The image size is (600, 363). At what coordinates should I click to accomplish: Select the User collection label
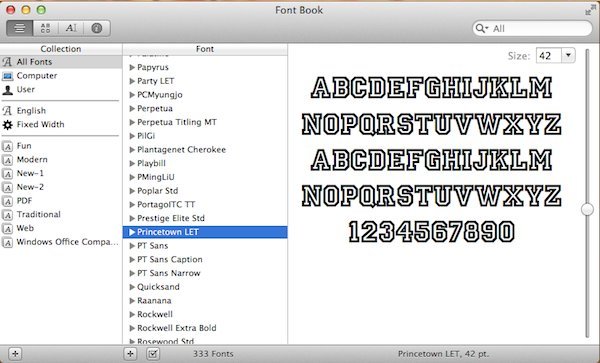point(26,90)
